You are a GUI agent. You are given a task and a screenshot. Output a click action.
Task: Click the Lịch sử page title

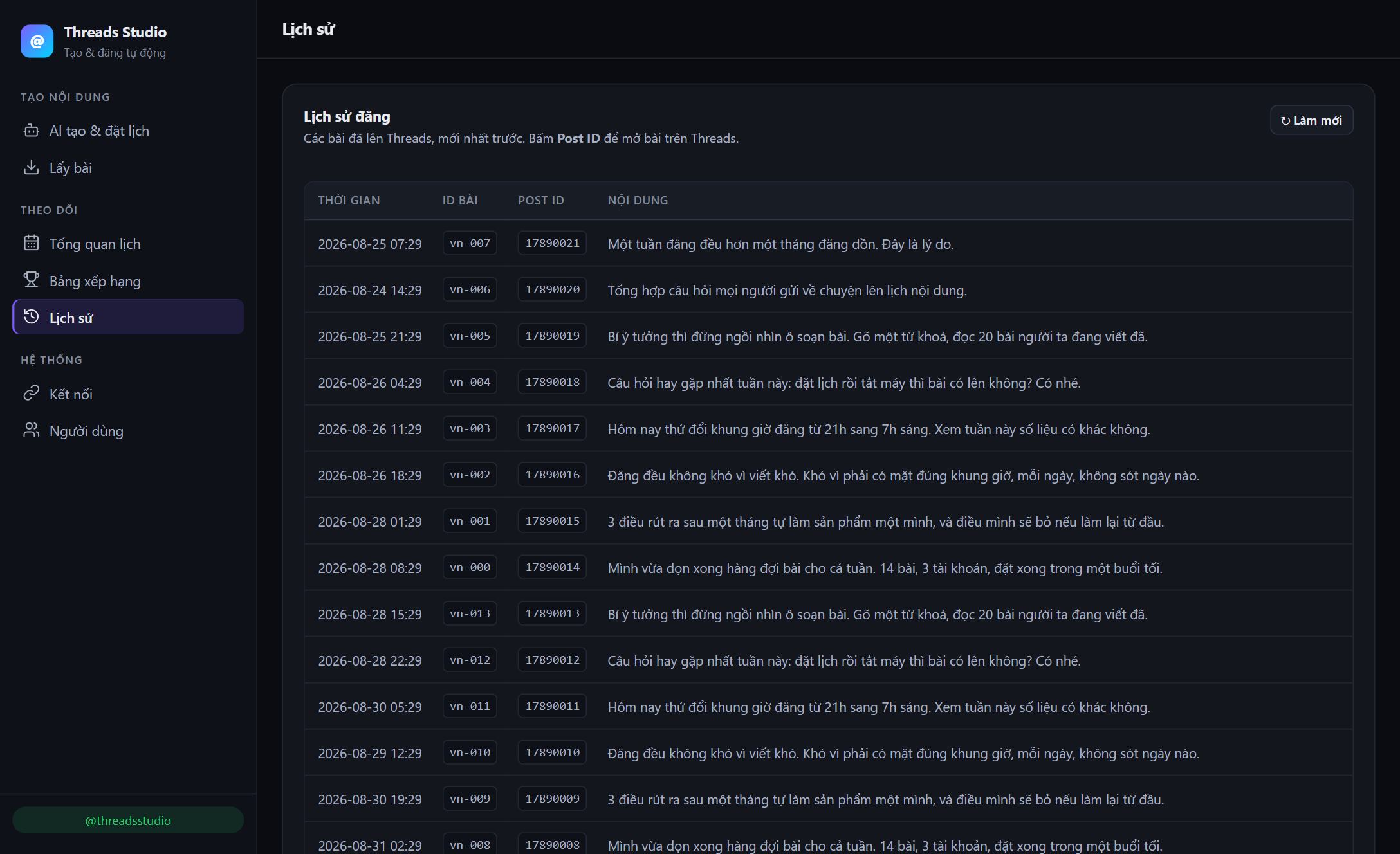pos(308,29)
